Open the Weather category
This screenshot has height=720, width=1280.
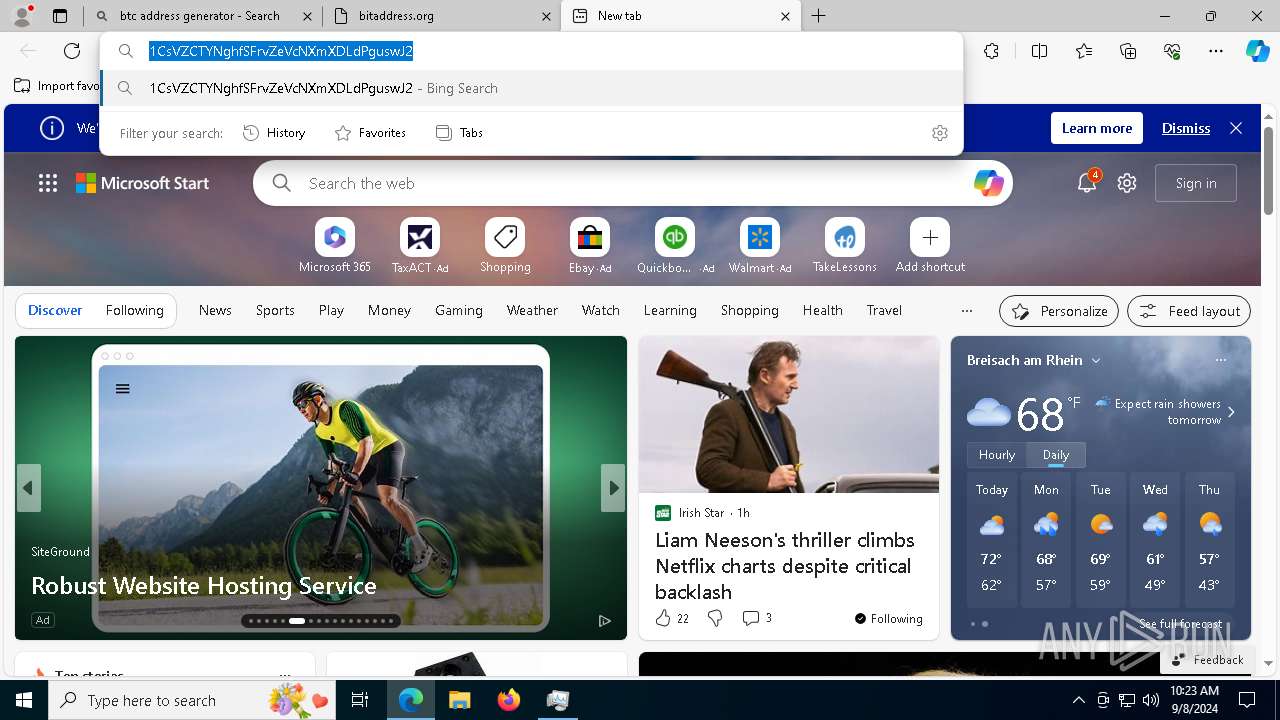click(x=532, y=311)
